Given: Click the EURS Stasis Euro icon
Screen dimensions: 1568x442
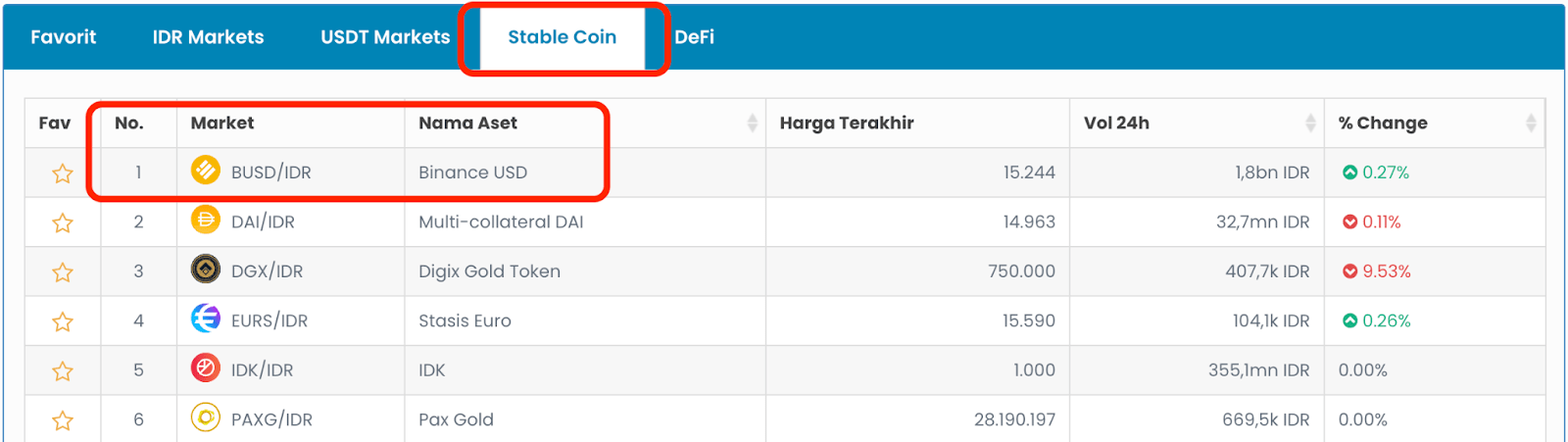Looking at the screenshot, I should pyautogui.click(x=206, y=319).
